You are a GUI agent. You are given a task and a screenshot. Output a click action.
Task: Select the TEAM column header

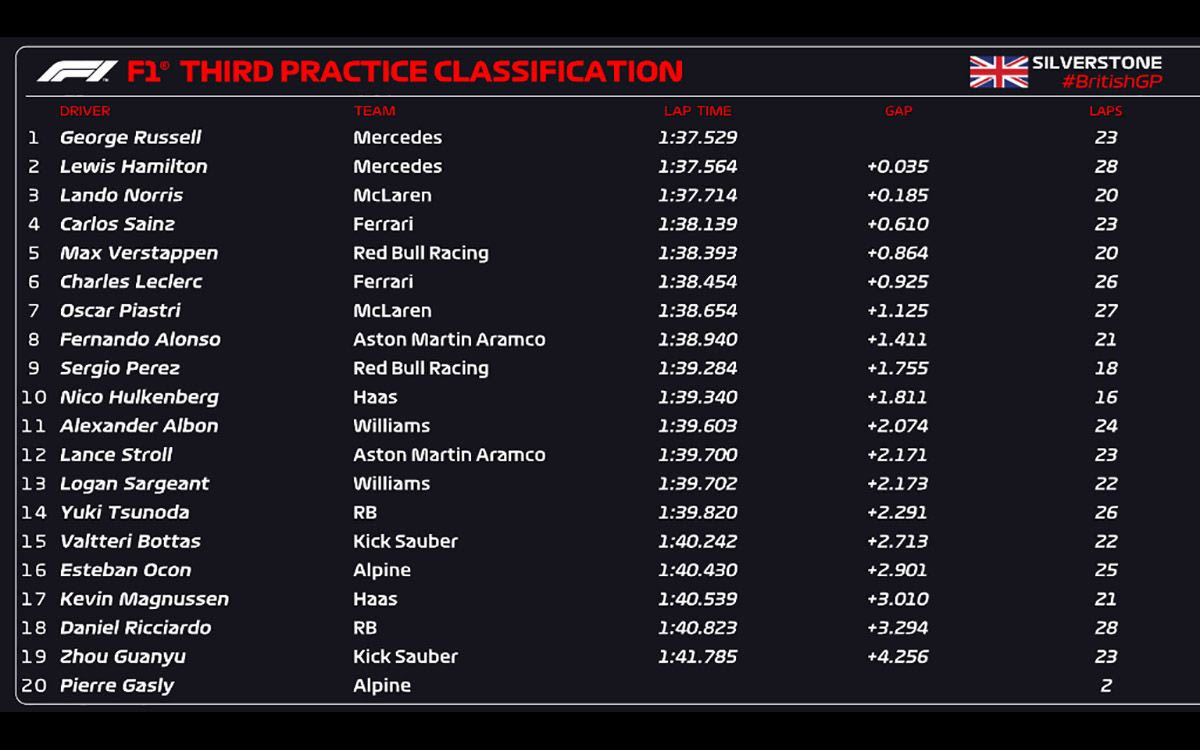point(374,111)
